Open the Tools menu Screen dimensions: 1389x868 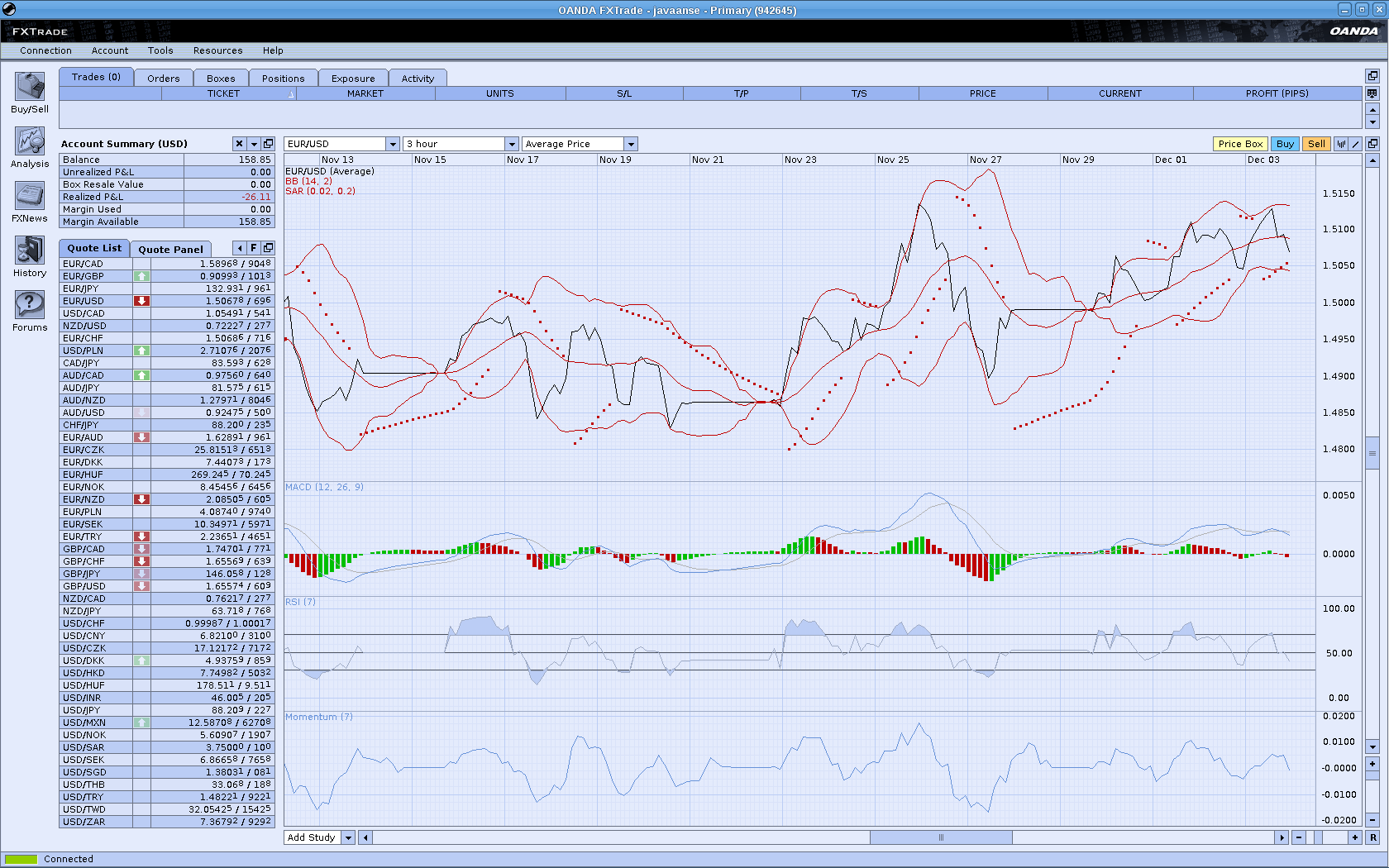[160, 50]
